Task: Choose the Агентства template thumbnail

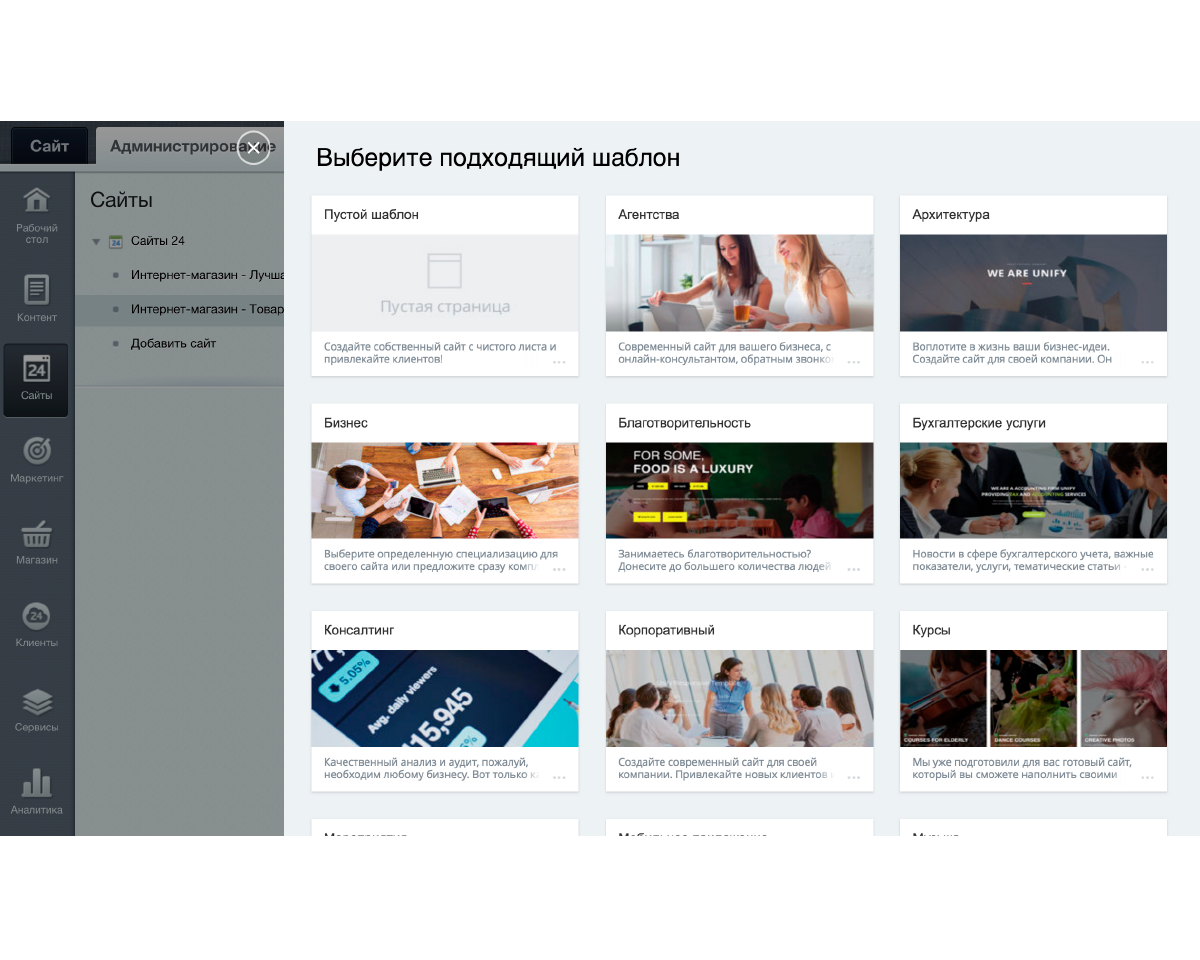Action: pos(739,283)
